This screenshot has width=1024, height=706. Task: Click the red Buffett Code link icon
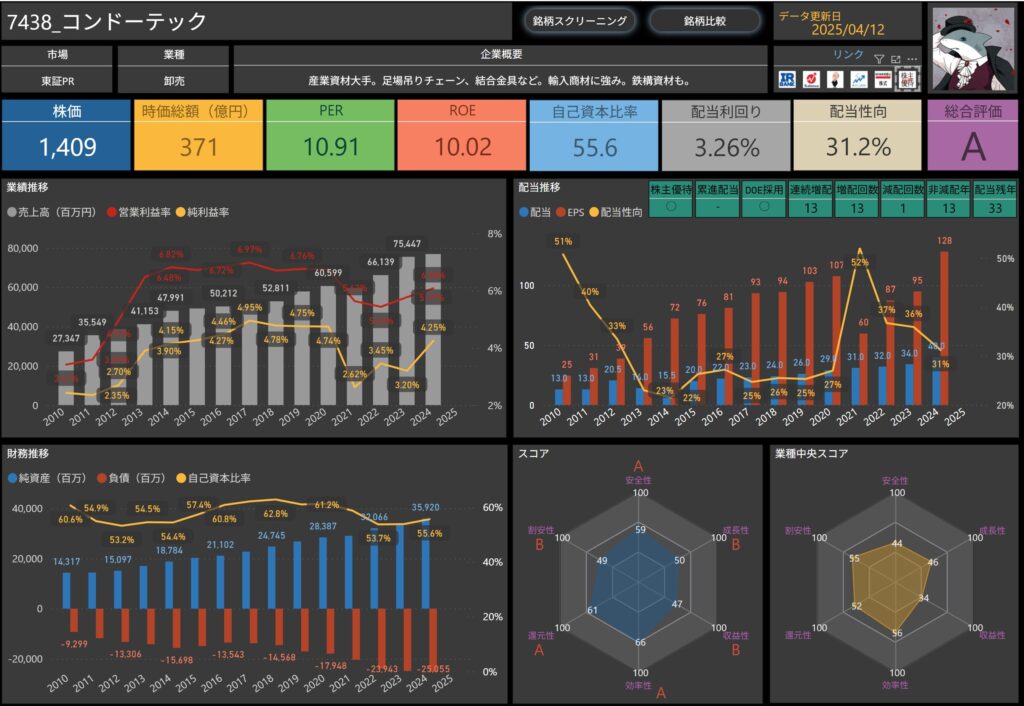coord(811,79)
